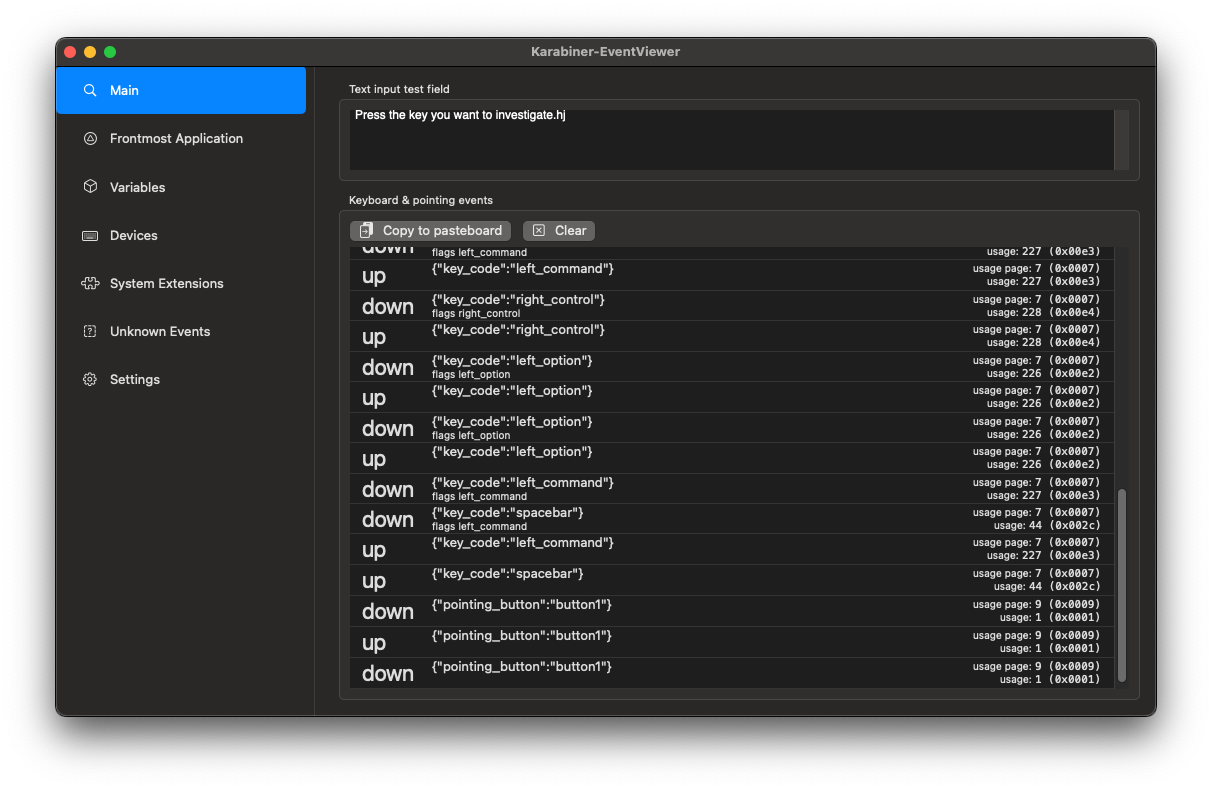Click into the text input test field
Viewport: 1212px width, 790px height.
pyautogui.click(x=731, y=140)
